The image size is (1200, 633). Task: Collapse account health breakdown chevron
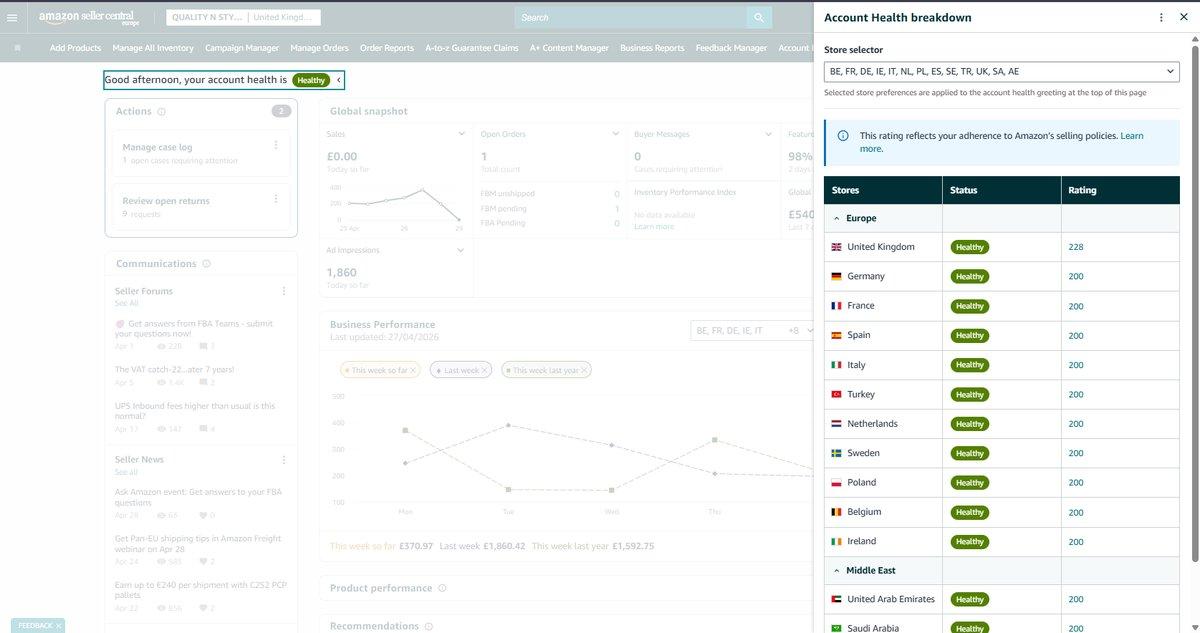[x=338, y=80]
